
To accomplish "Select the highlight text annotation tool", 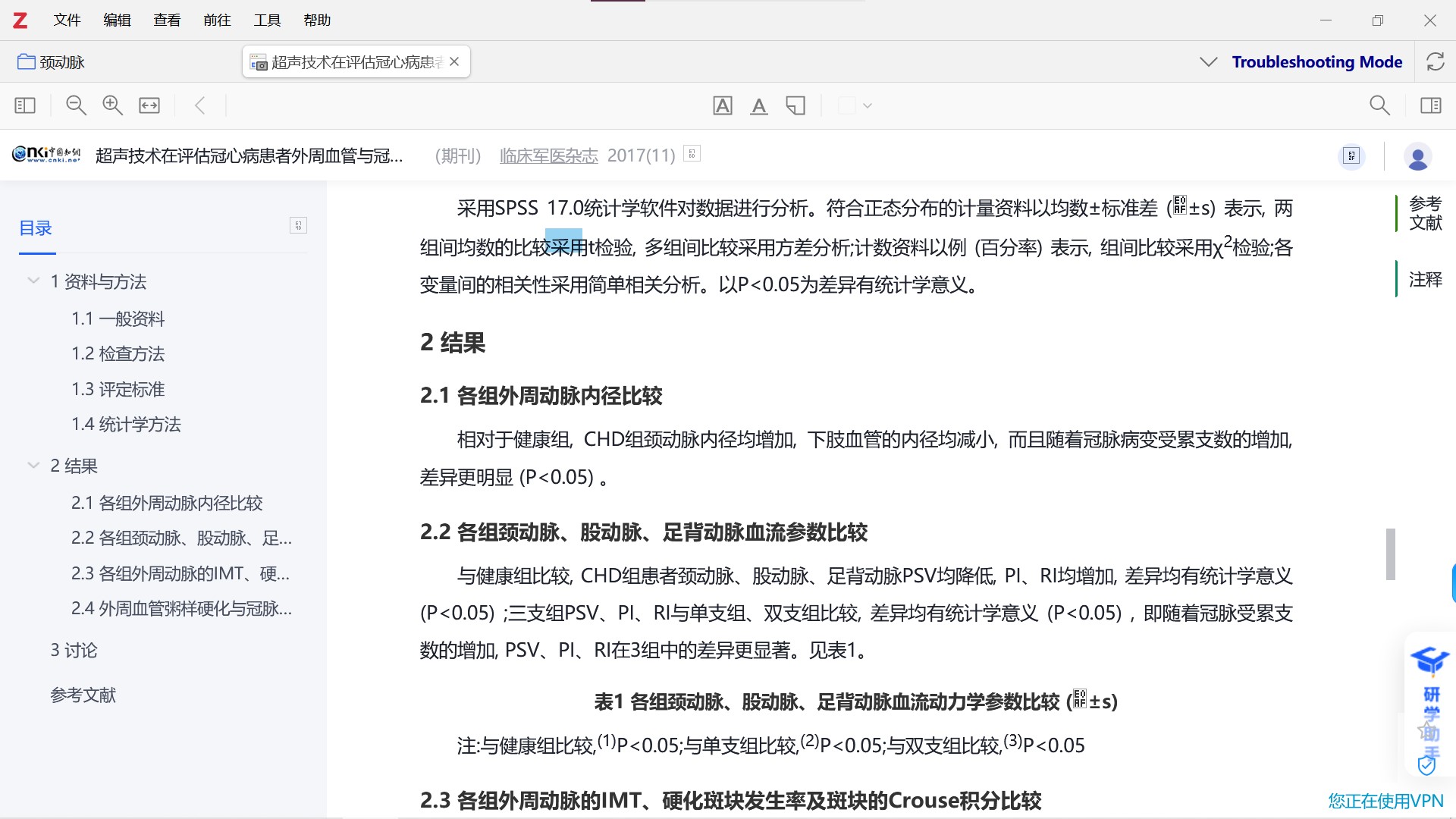I will 723,105.
